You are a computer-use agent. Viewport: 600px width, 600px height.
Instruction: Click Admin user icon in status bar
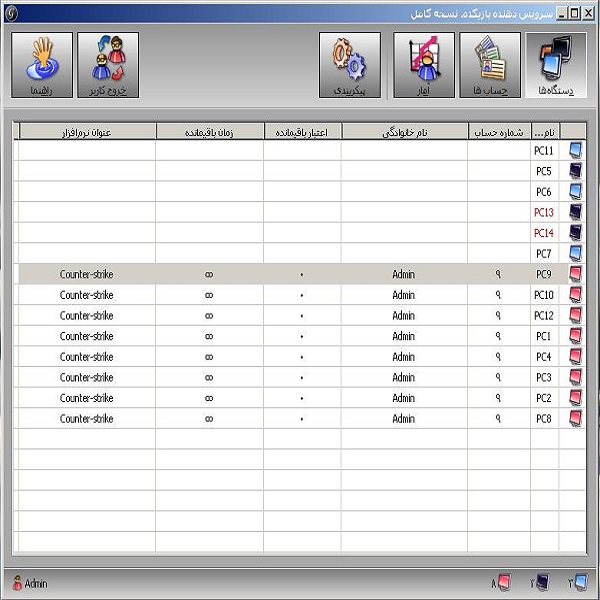[16, 583]
